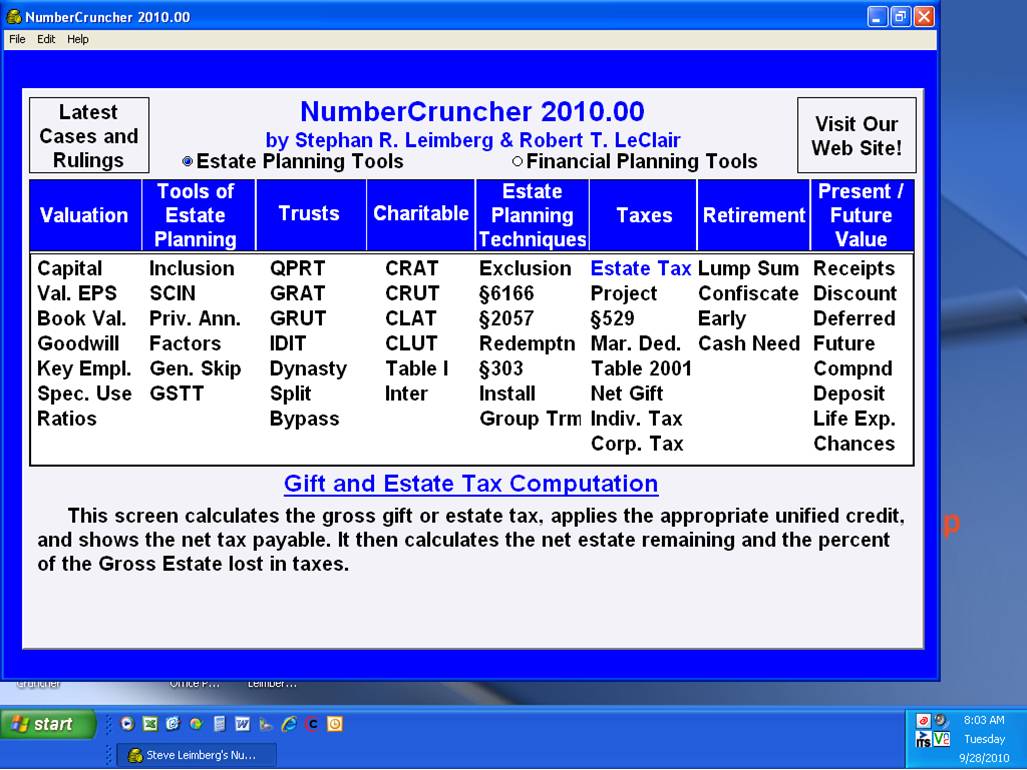Screen dimensions: 1027x770
Task: Open Internet Explorer quick launch icon
Action: (x=289, y=724)
